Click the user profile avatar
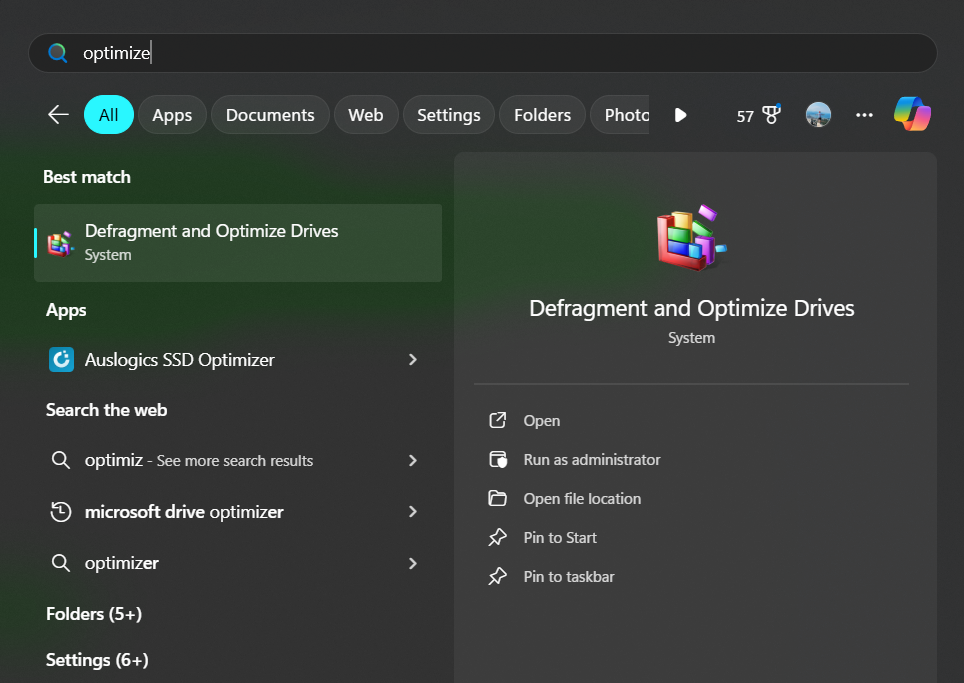964x683 pixels. click(x=818, y=115)
